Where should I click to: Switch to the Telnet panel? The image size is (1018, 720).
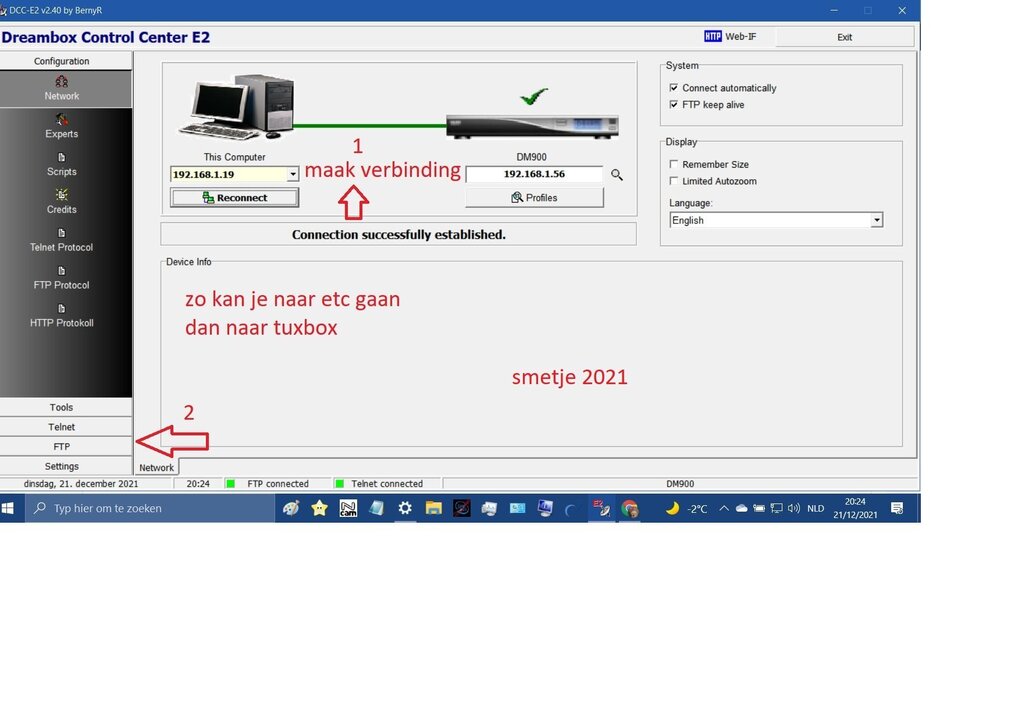point(61,426)
